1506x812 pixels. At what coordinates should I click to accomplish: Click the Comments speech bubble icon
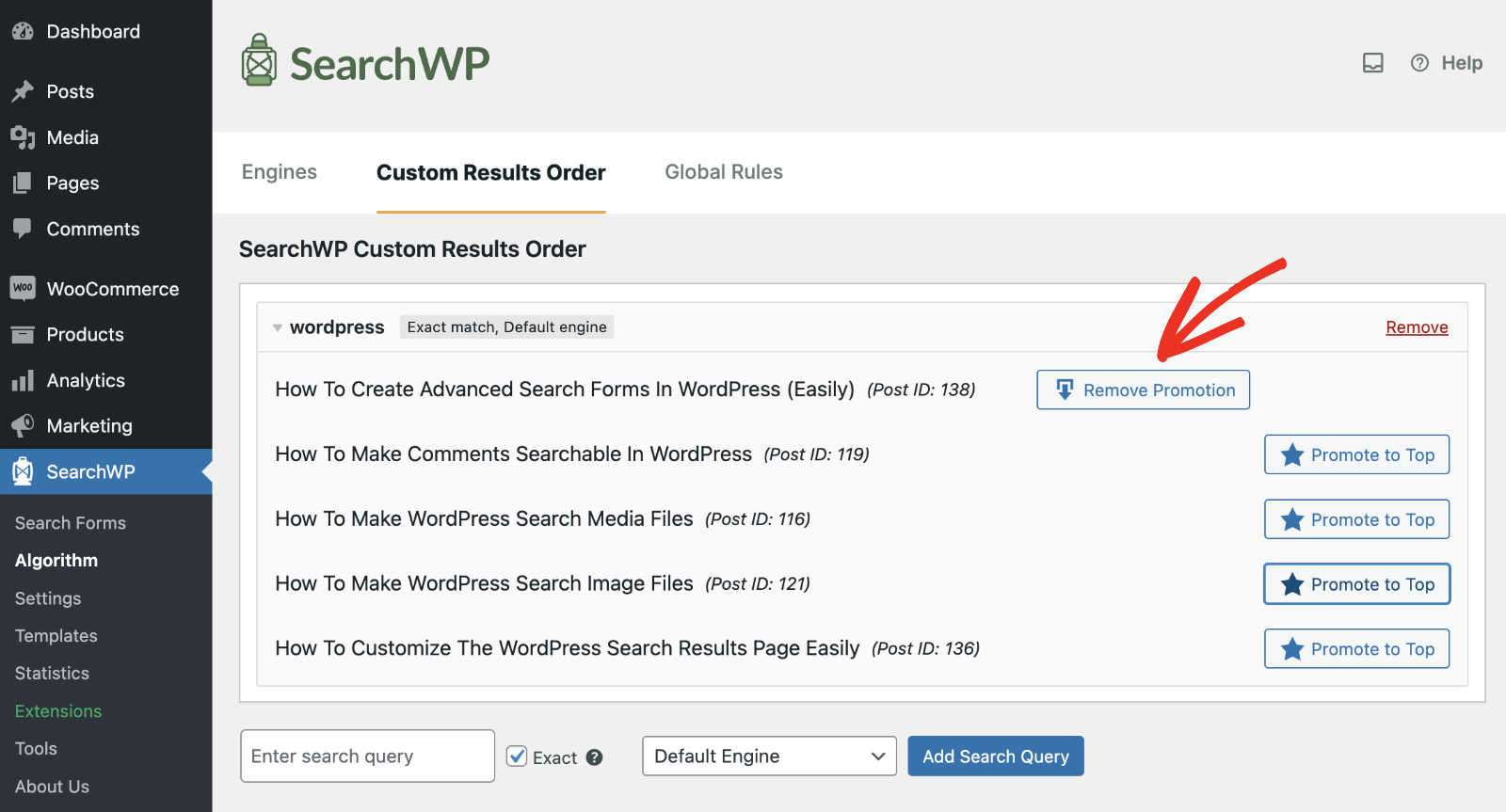pyautogui.click(x=23, y=229)
